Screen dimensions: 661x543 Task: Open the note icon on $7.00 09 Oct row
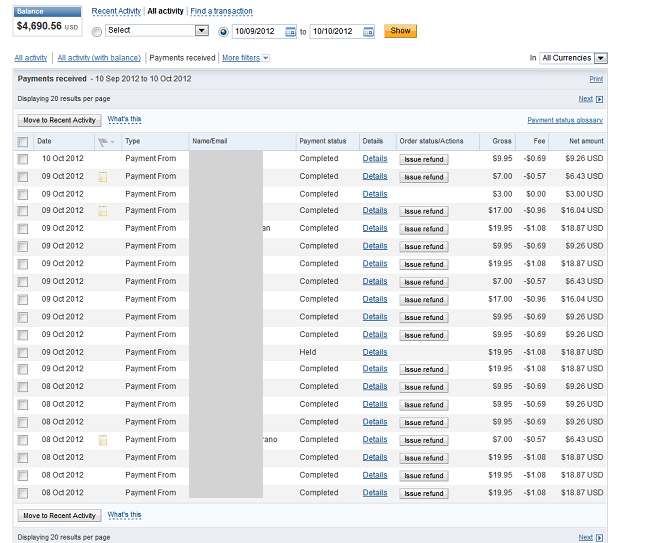(x=102, y=177)
